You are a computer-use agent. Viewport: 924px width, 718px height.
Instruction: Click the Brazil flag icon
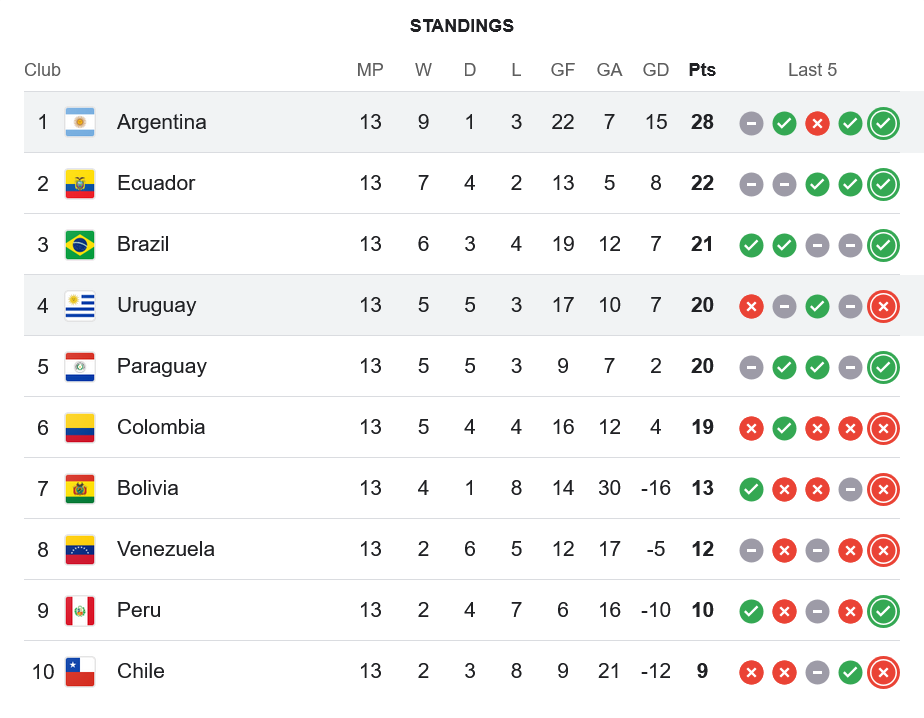[x=80, y=244]
